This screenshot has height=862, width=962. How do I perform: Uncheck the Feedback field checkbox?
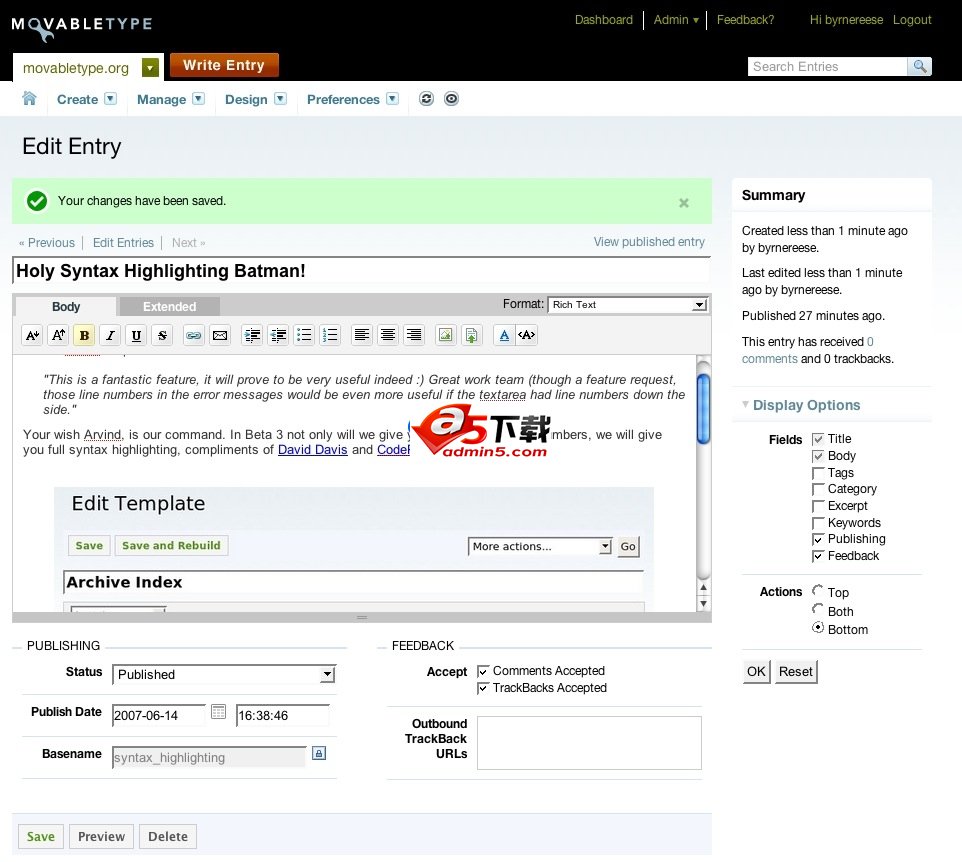pyautogui.click(x=818, y=556)
